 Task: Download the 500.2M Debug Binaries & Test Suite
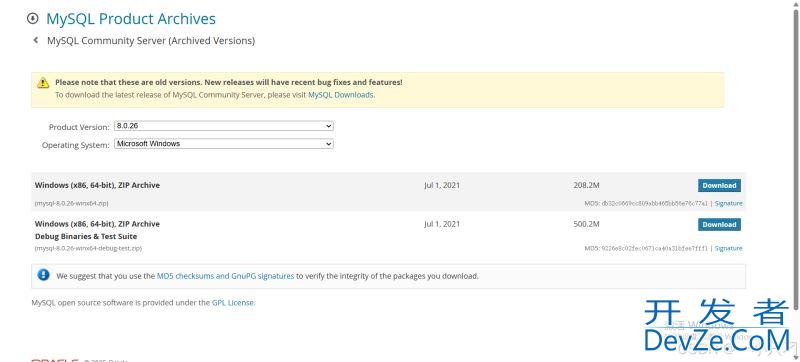pos(719,224)
